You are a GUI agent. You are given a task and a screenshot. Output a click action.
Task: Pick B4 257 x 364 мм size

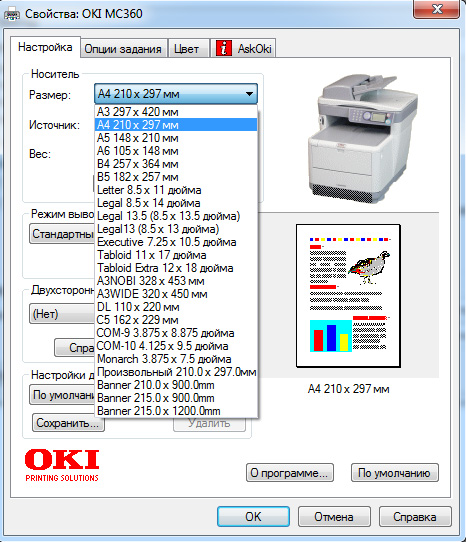[176, 164]
